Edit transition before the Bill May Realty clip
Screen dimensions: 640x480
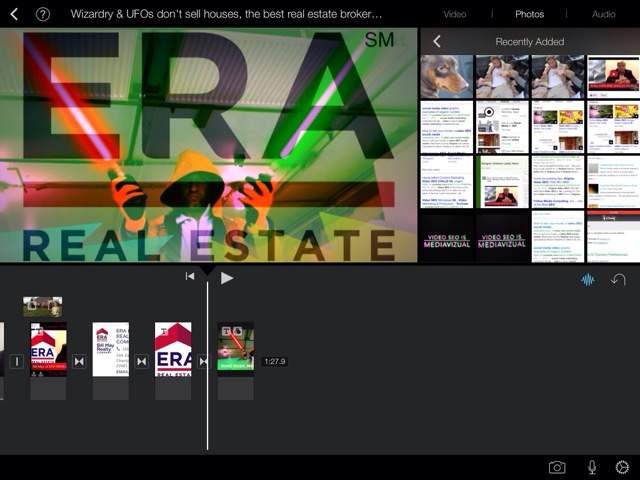pyautogui.click(x=79, y=361)
